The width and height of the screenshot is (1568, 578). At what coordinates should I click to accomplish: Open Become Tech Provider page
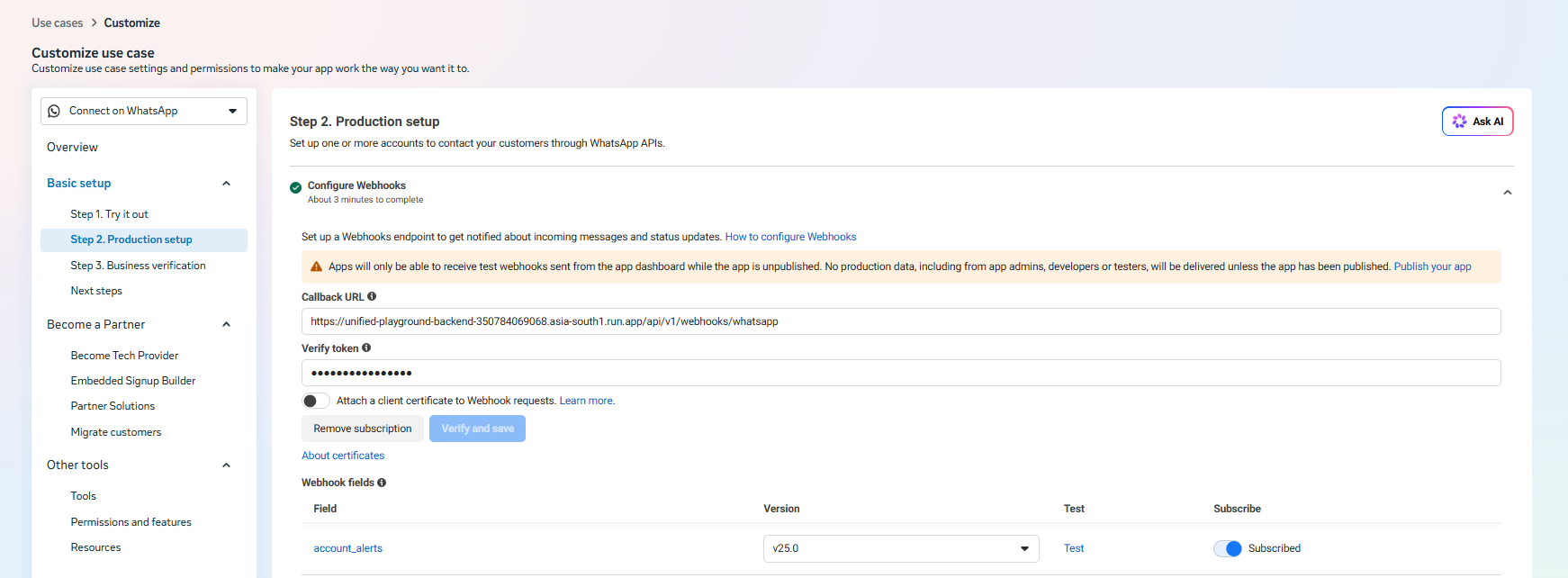[124, 356]
